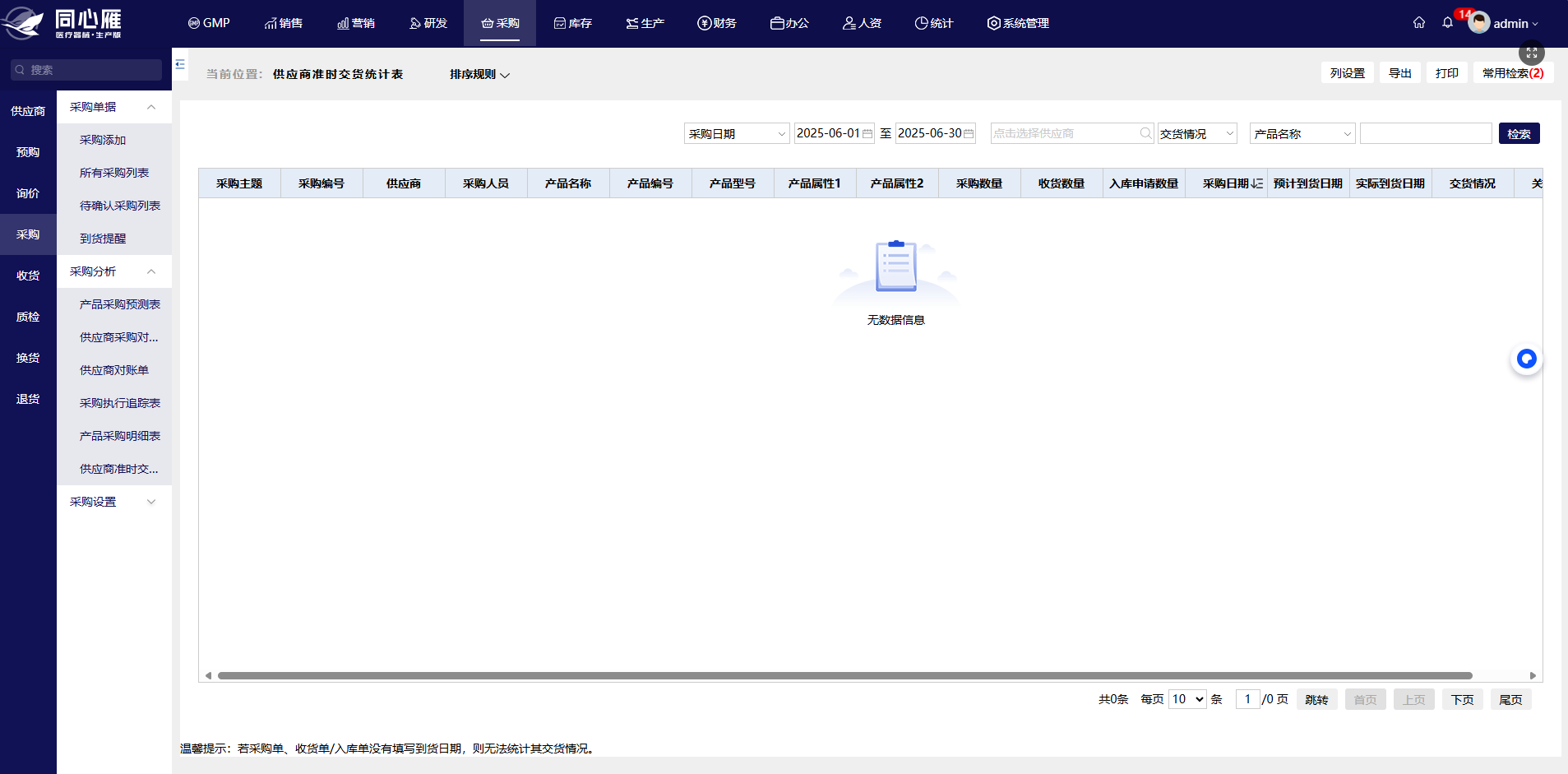Open the 生产 top menu
Image resolution: width=1568 pixels, height=774 pixels.
click(645, 23)
